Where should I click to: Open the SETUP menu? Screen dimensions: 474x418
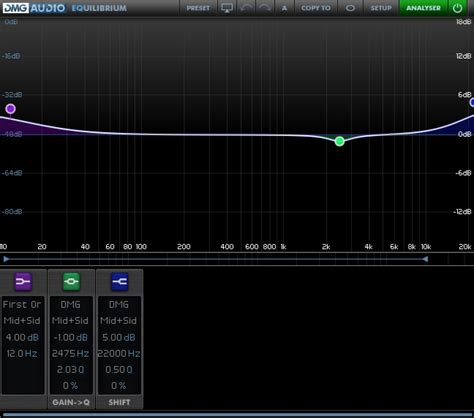(381, 8)
